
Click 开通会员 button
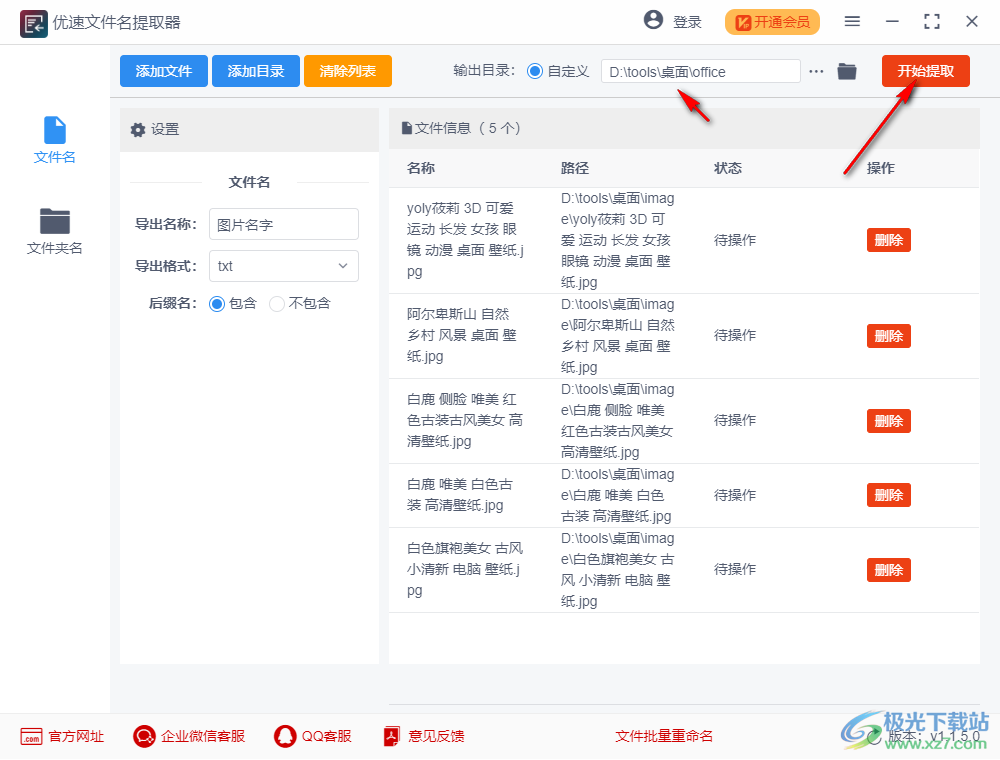(x=772, y=22)
